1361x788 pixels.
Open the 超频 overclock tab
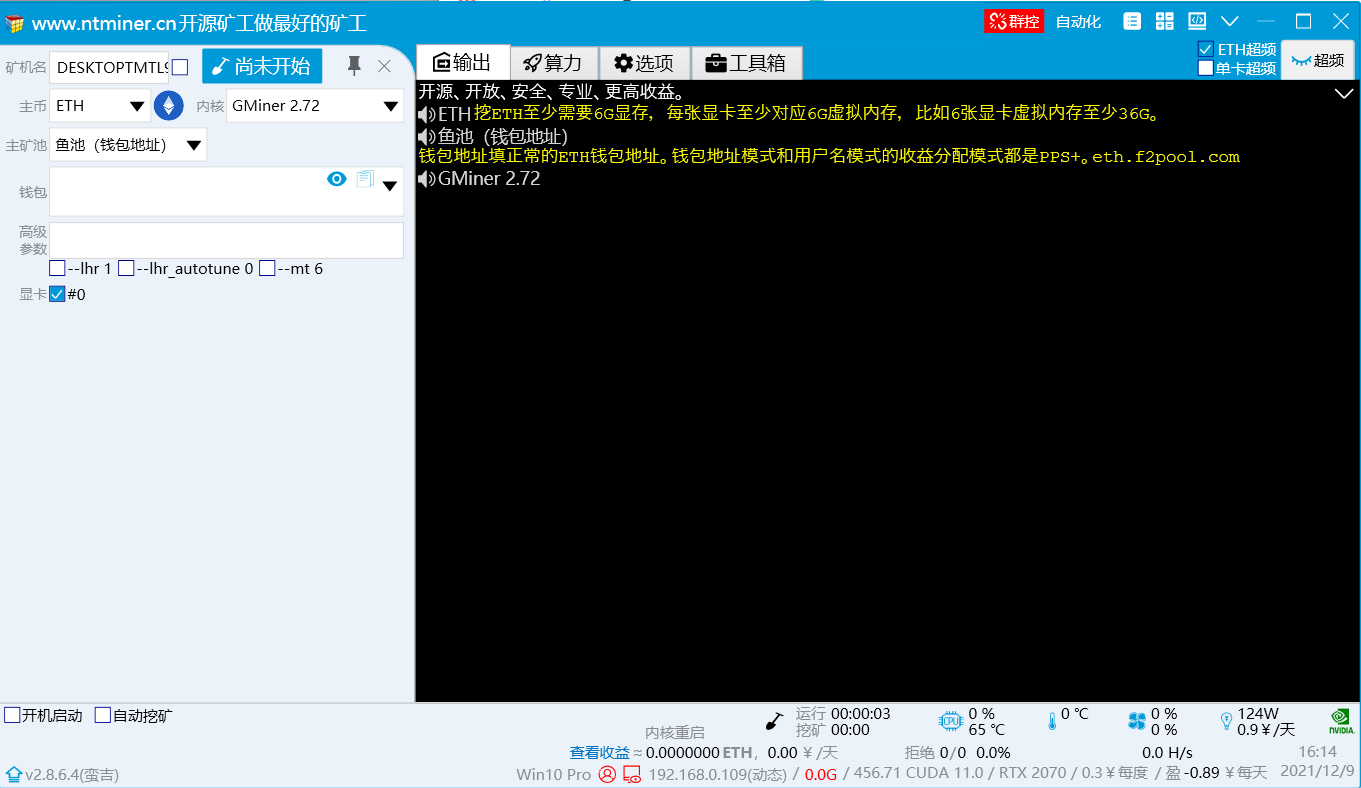point(1318,60)
